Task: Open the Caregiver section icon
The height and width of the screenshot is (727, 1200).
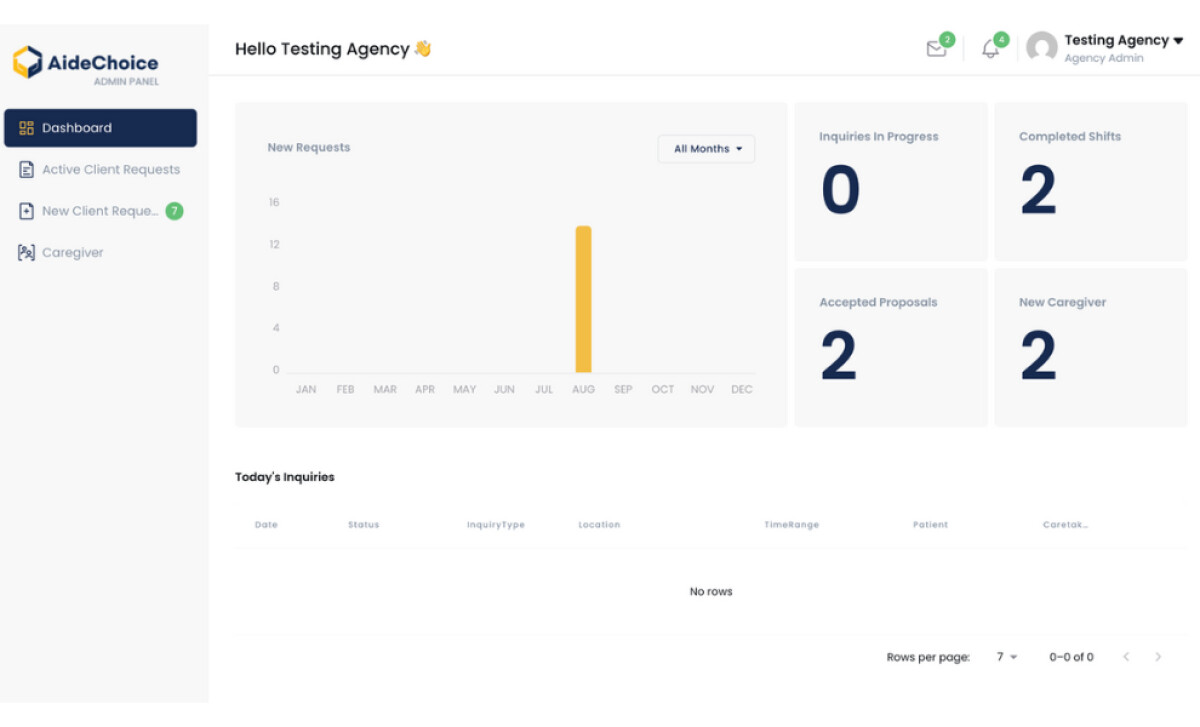Action: click(x=25, y=252)
